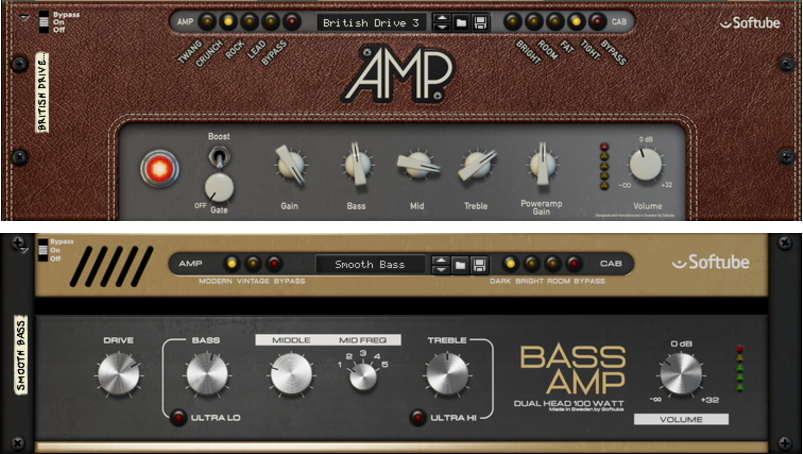Step patches using arrows beside British Drive 3
The width and height of the screenshot is (803, 454).
click(x=441, y=21)
